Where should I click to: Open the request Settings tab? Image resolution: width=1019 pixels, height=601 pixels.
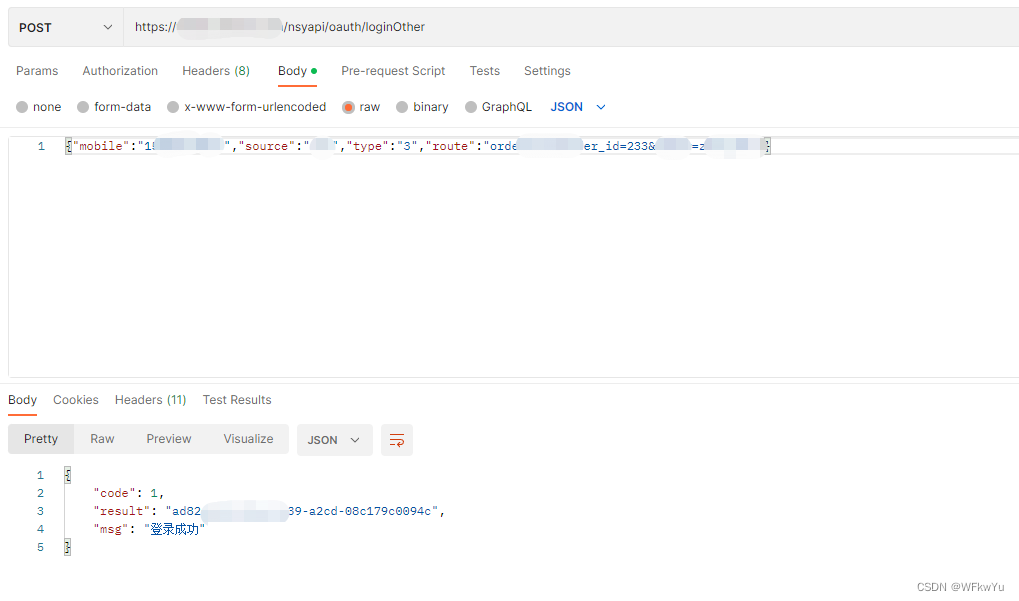tap(547, 71)
